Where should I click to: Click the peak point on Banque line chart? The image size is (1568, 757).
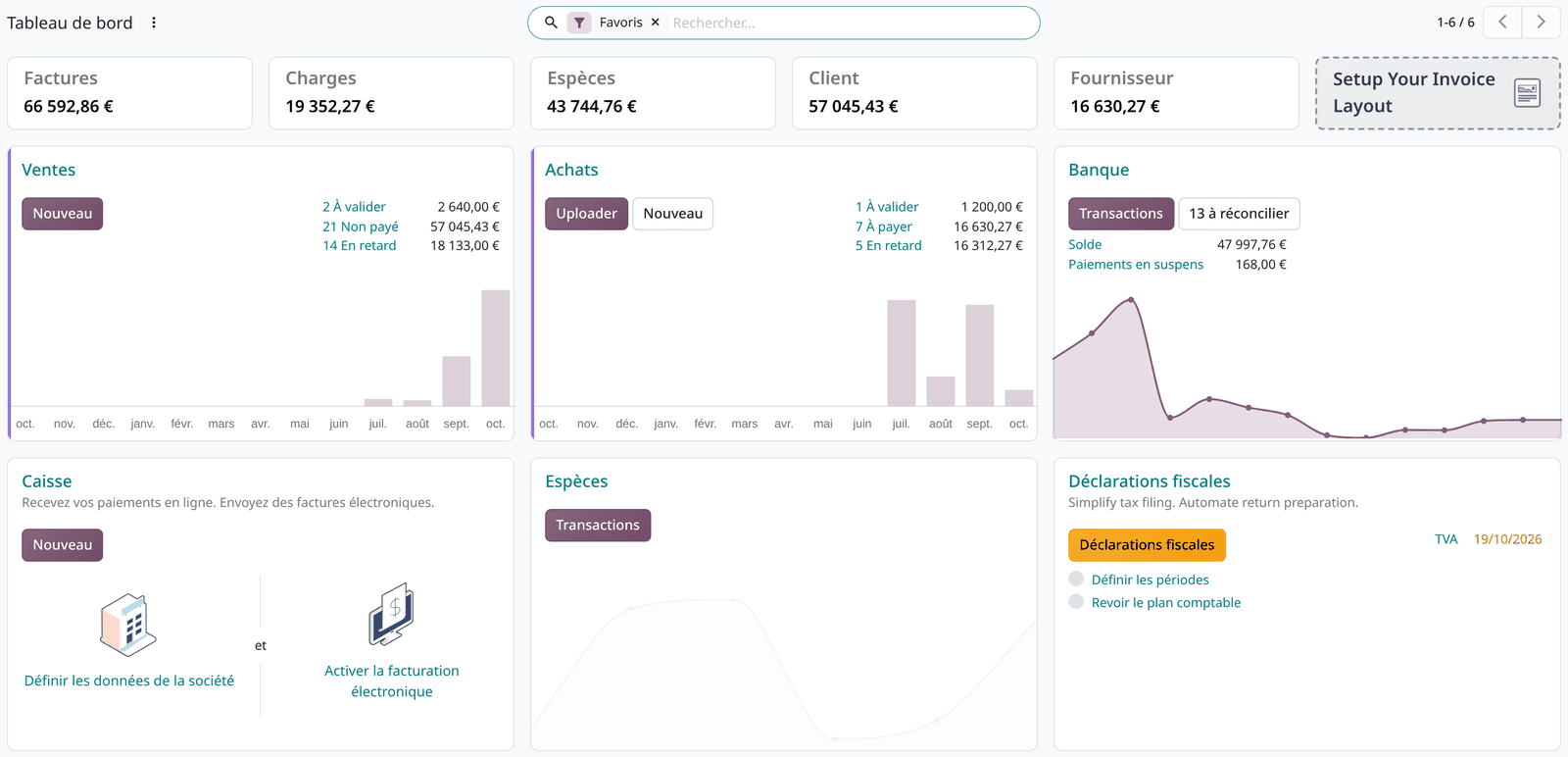1132,300
